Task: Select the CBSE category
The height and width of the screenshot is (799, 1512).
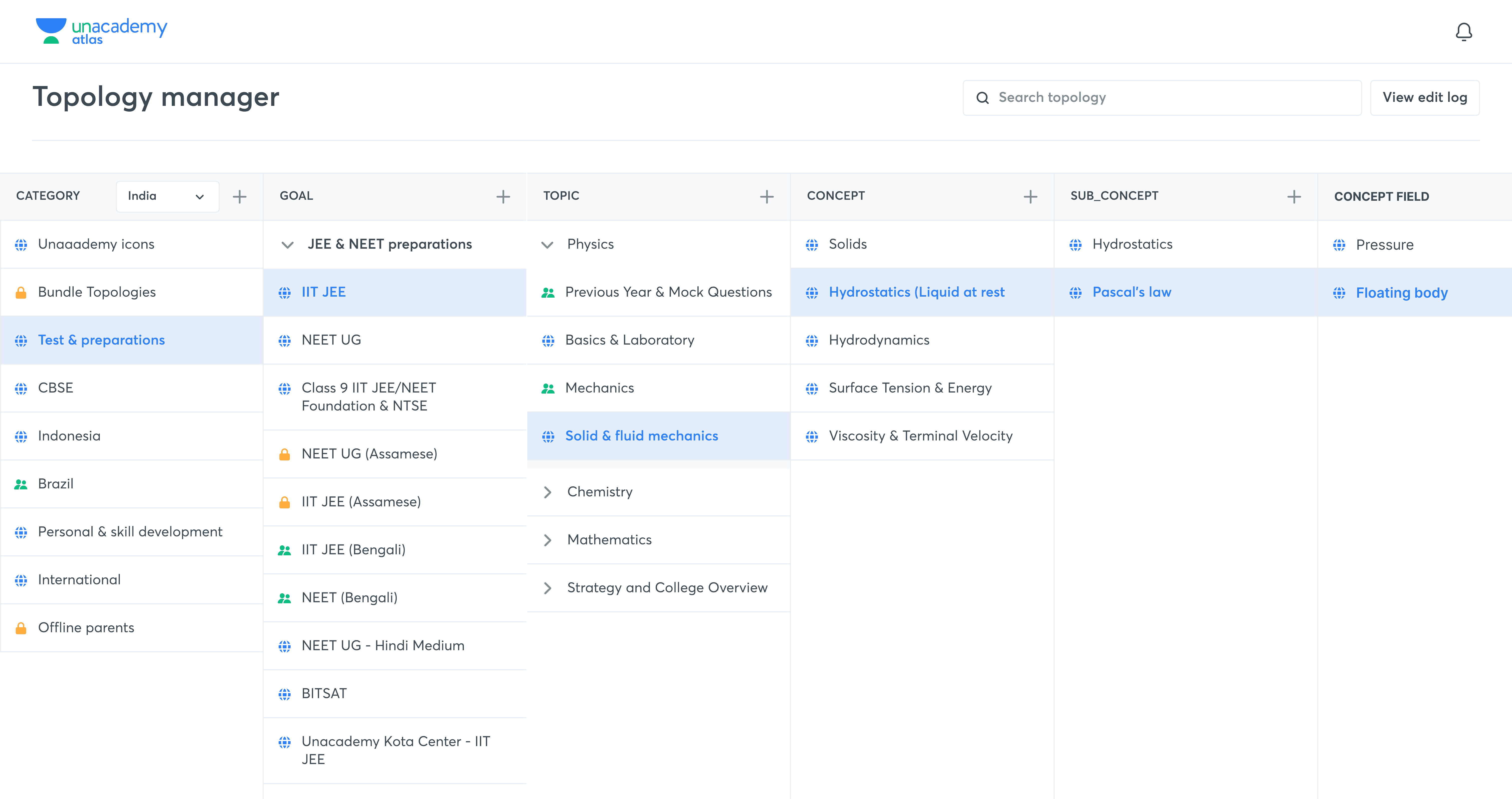Action: point(56,388)
